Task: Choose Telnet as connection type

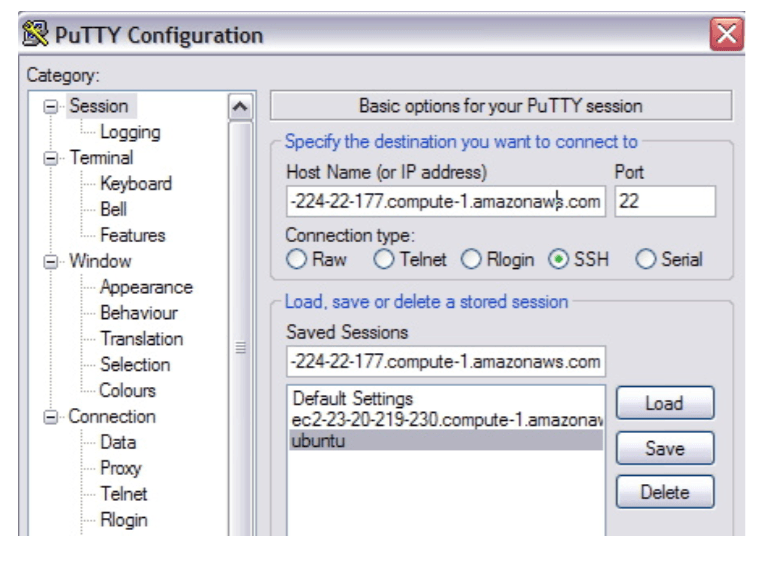Action: tap(384, 260)
